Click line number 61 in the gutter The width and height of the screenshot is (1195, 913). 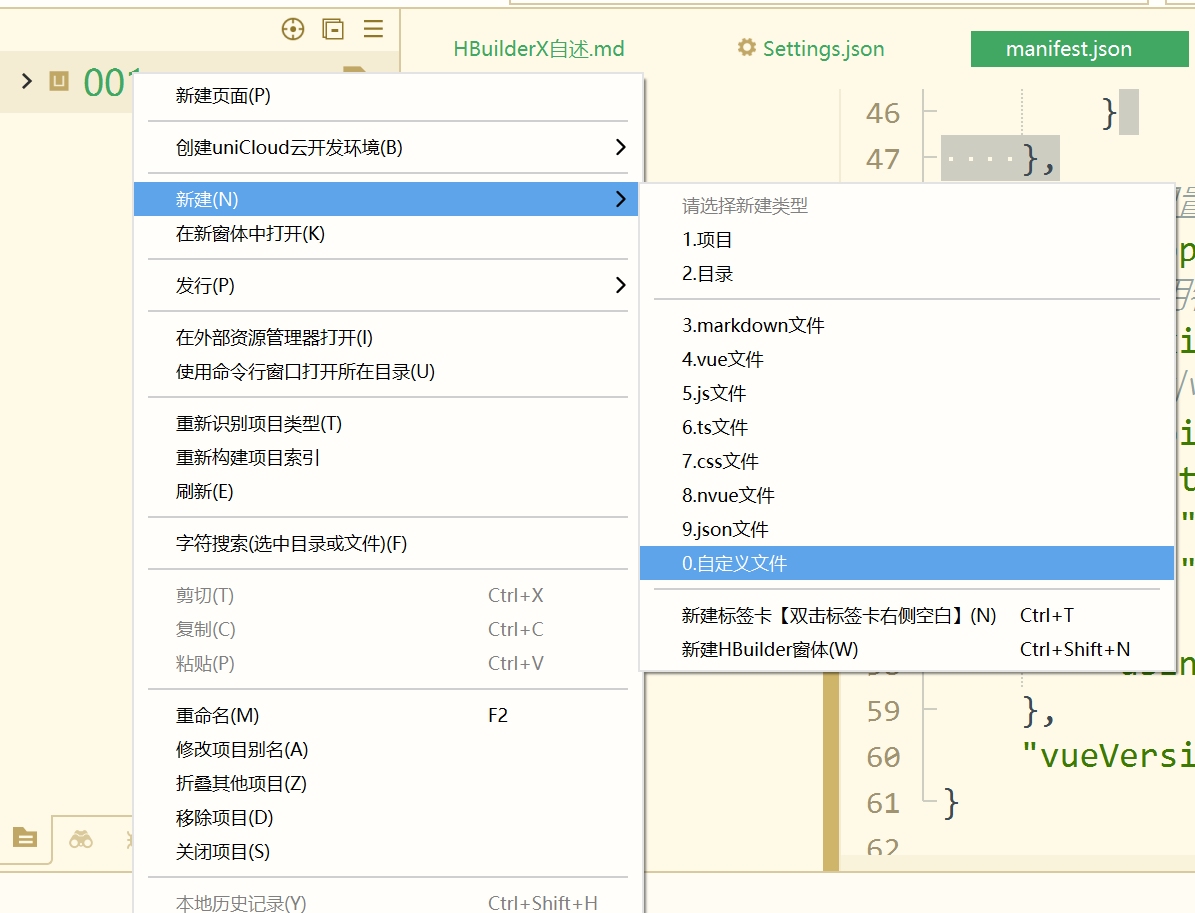(x=883, y=802)
